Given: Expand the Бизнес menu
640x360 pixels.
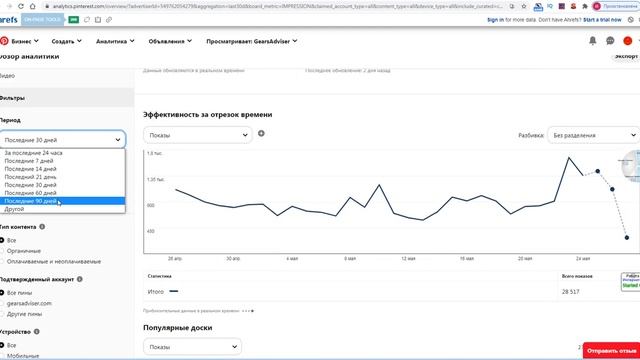Looking at the screenshot, I should 25,41.
